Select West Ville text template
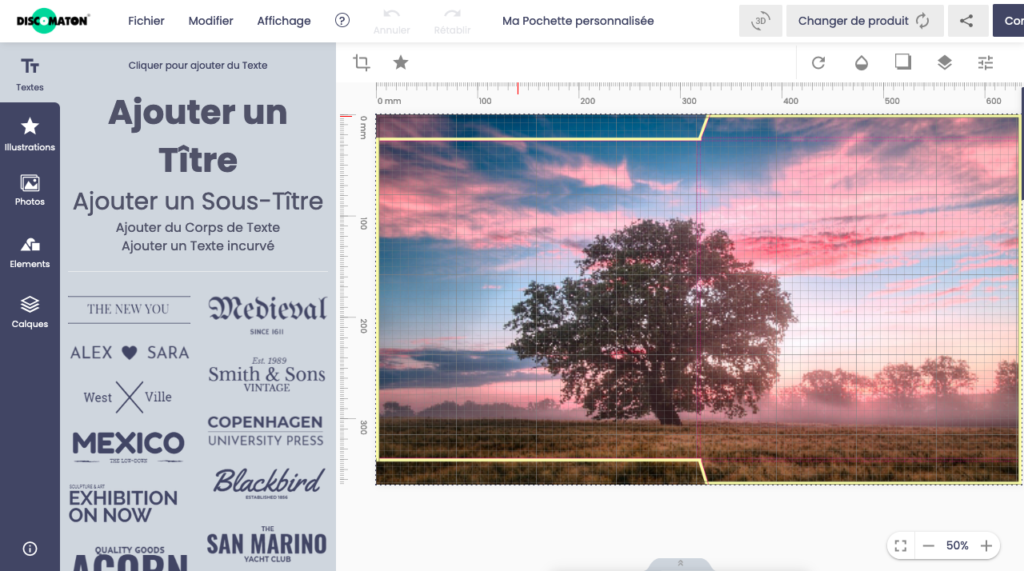The width and height of the screenshot is (1024, 571). coord(129,397)
